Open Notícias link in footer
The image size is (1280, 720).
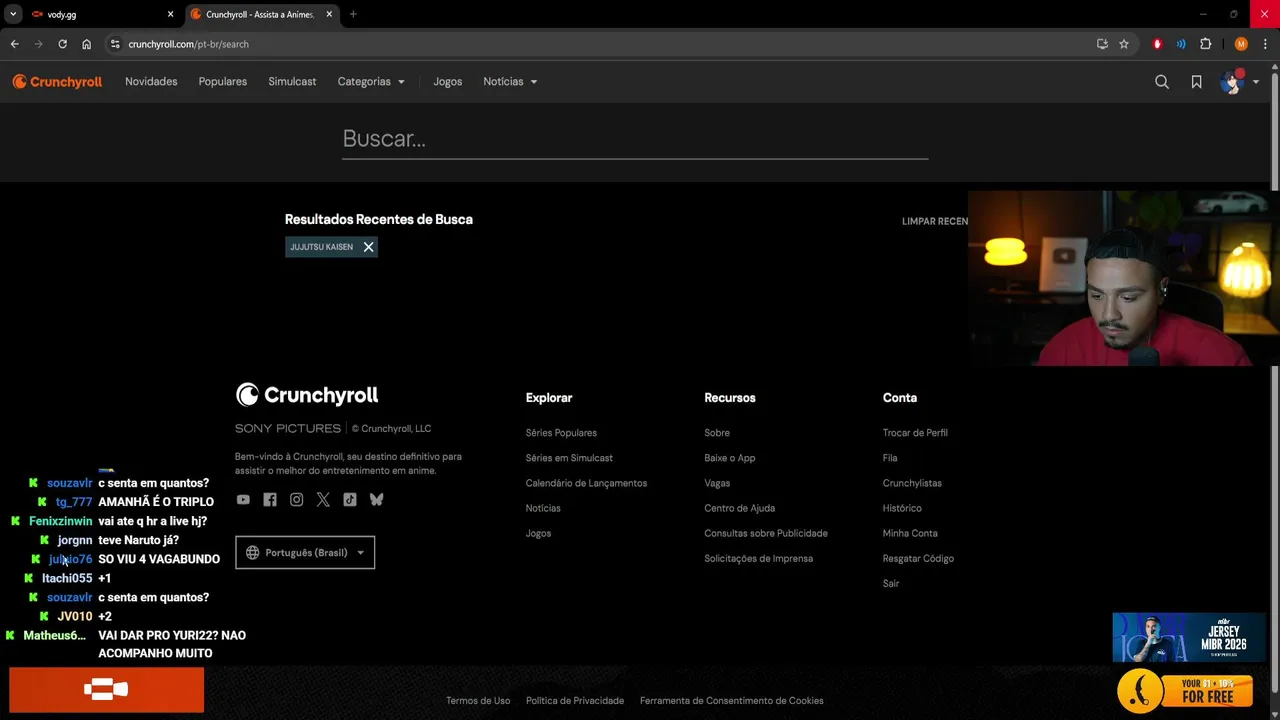[543, 508]
